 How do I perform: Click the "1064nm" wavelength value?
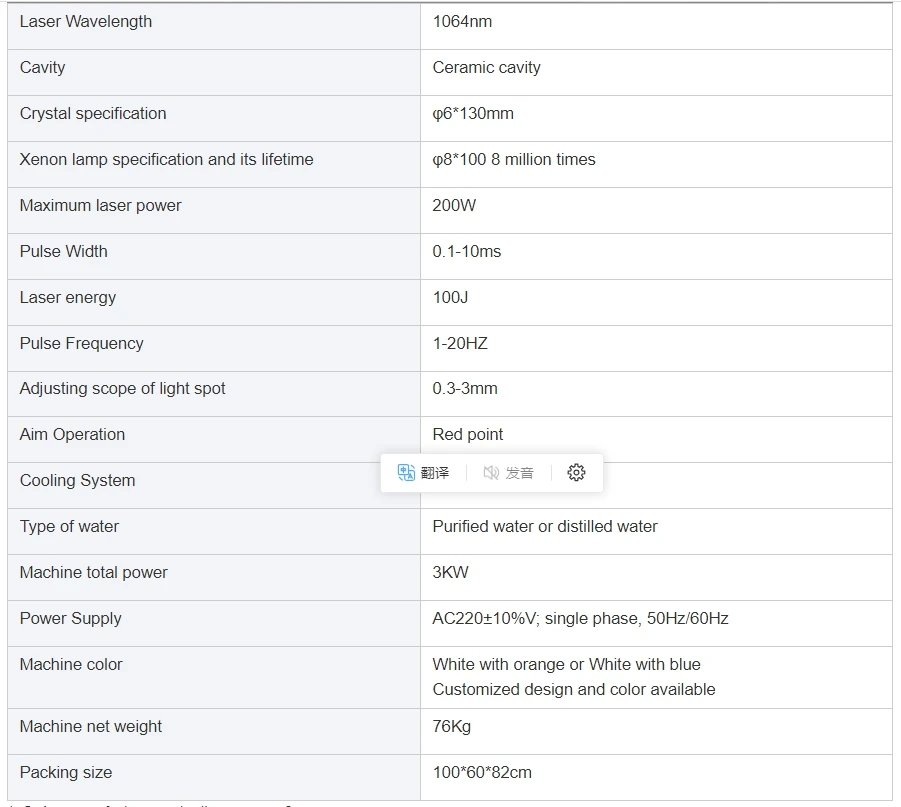coord(462,22)
